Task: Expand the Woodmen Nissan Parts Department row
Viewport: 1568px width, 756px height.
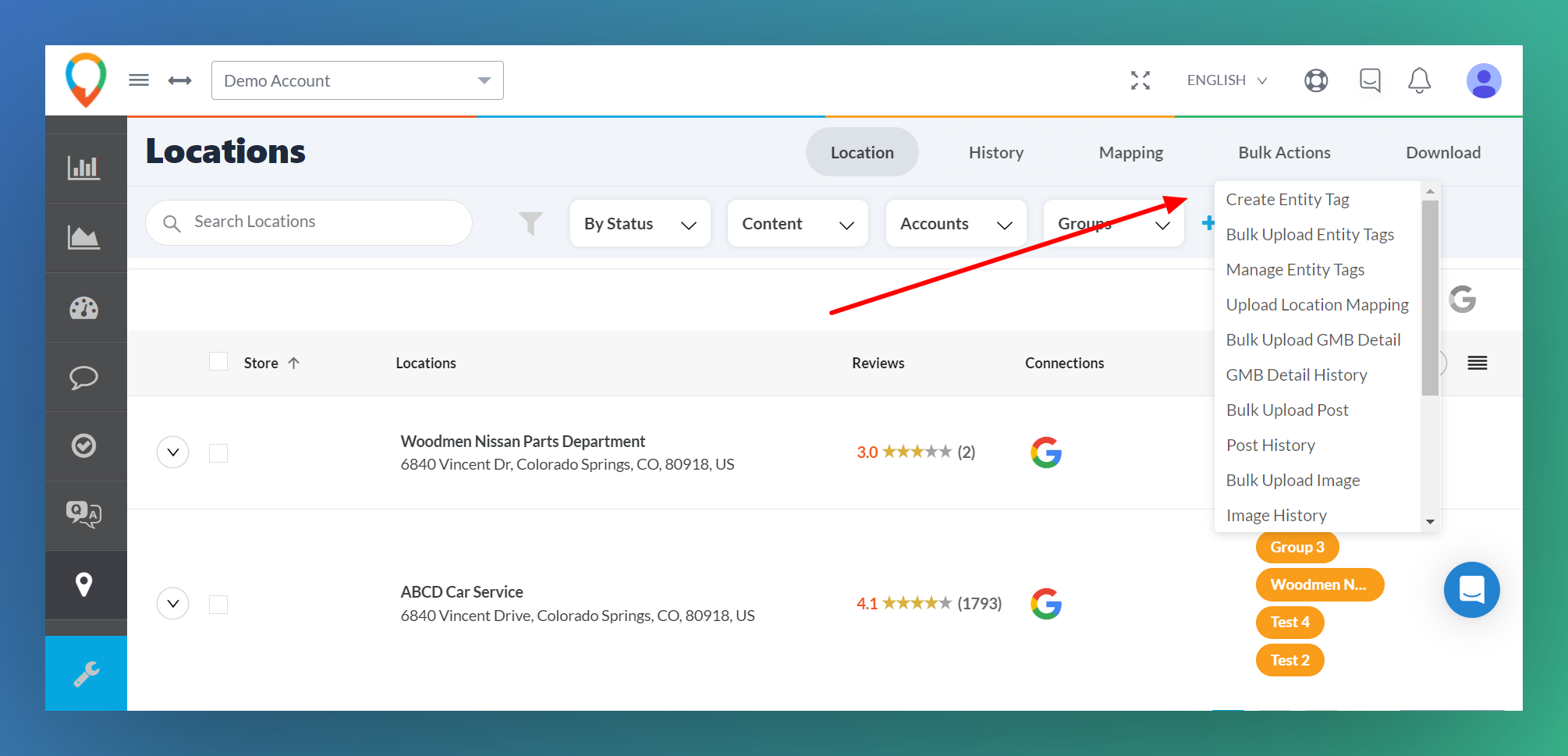Action: [173, 453]
